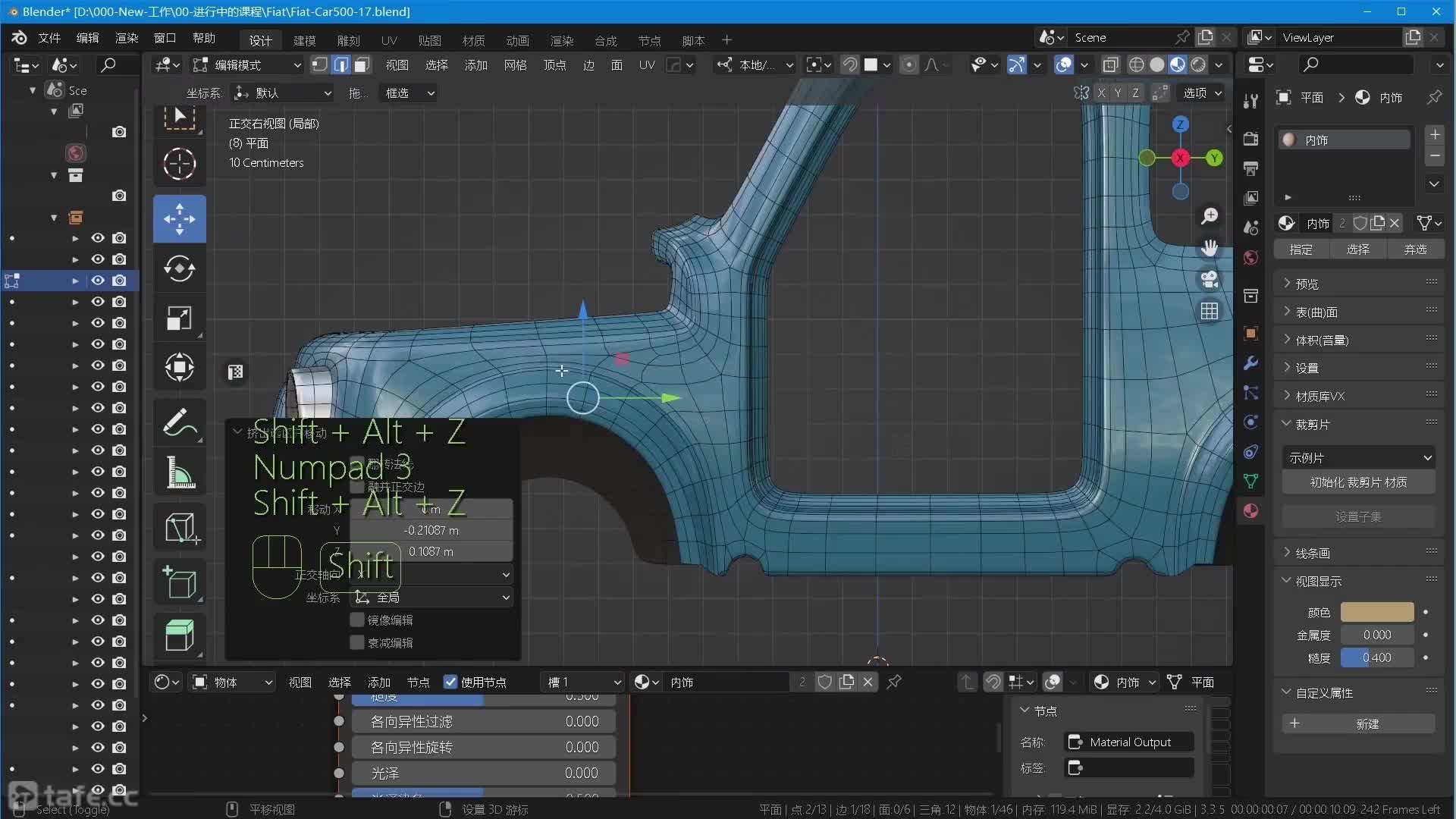Select the Annotate pencil tool
Image resolution: width=1456 pixels, height=819 pixels.
[180, 422]
